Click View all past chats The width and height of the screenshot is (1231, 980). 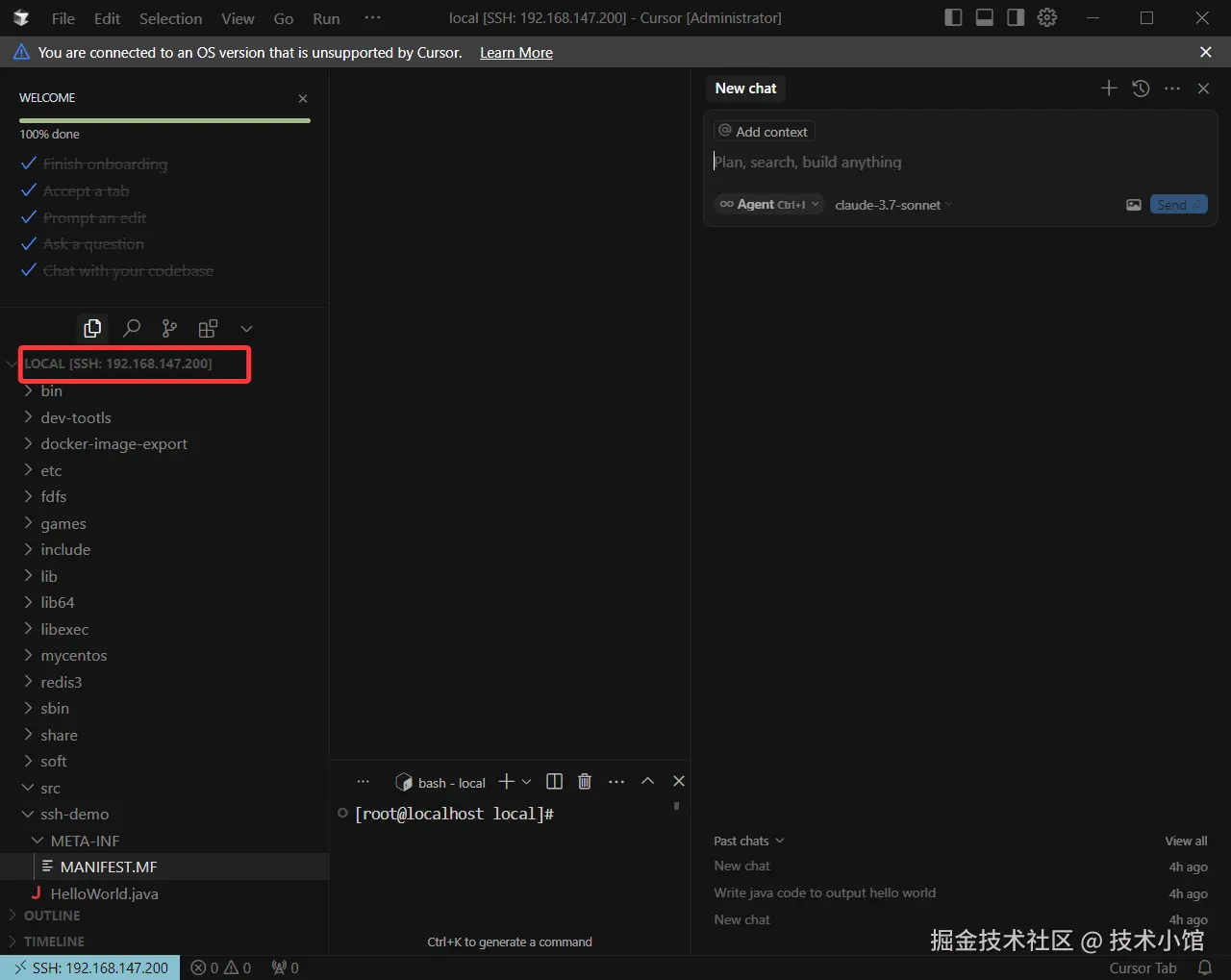point(1186,842)
